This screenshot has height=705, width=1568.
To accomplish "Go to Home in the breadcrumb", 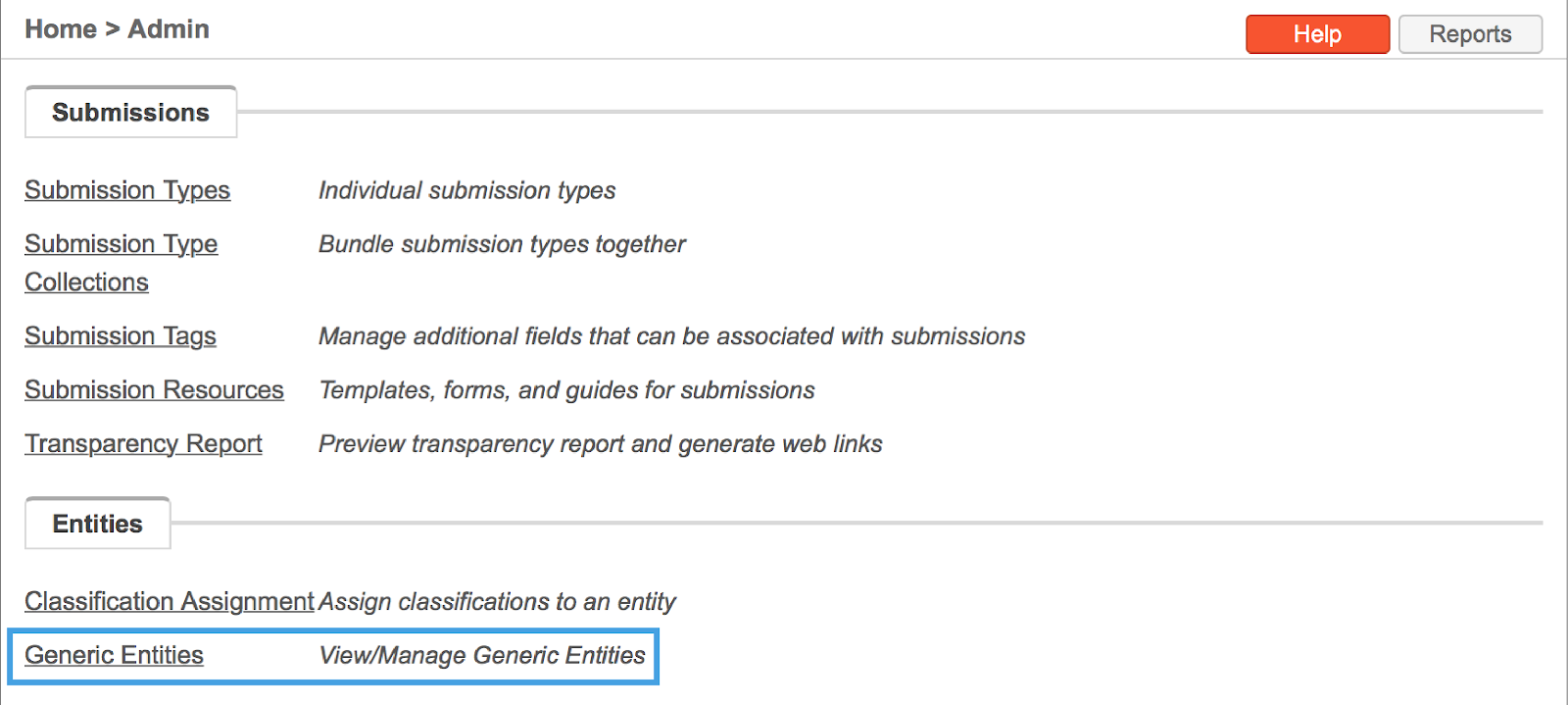I will 61,29.
